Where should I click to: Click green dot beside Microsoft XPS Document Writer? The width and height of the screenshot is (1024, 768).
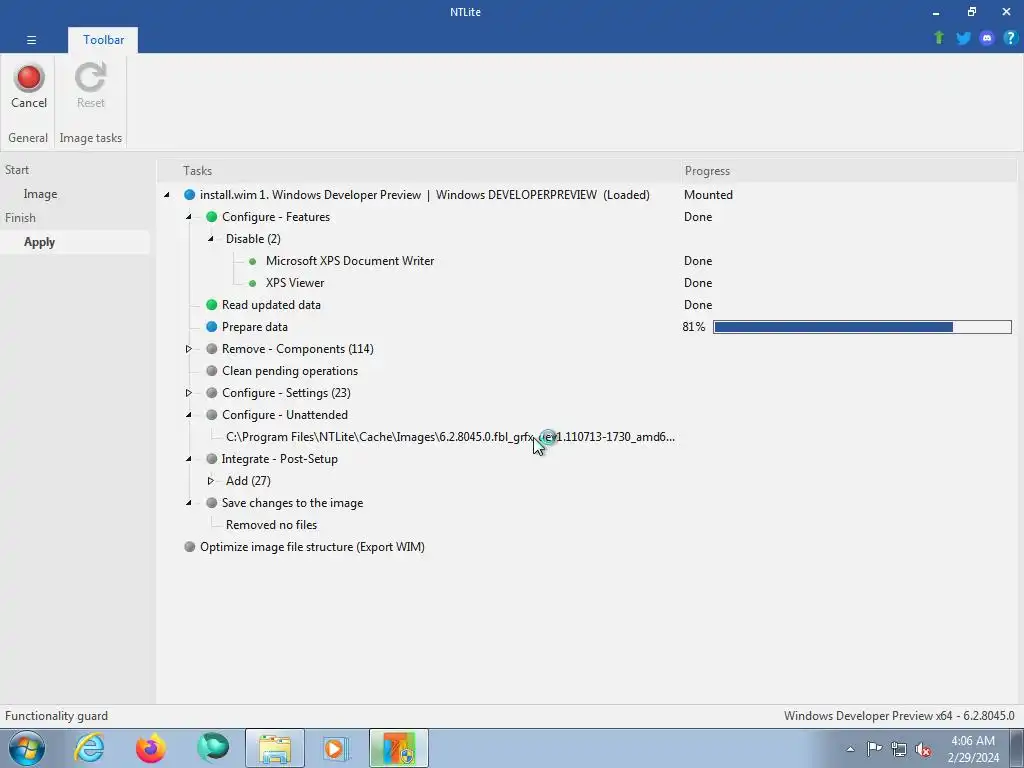coord(253,261)
